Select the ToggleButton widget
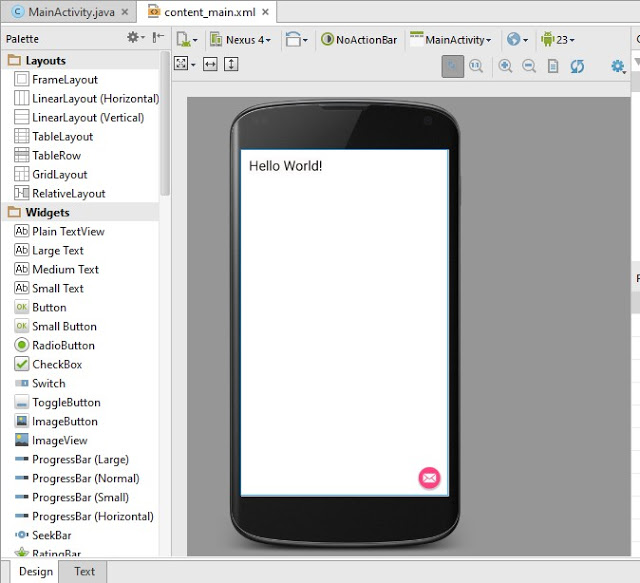The image size is (640, 583). pos(57,402)
